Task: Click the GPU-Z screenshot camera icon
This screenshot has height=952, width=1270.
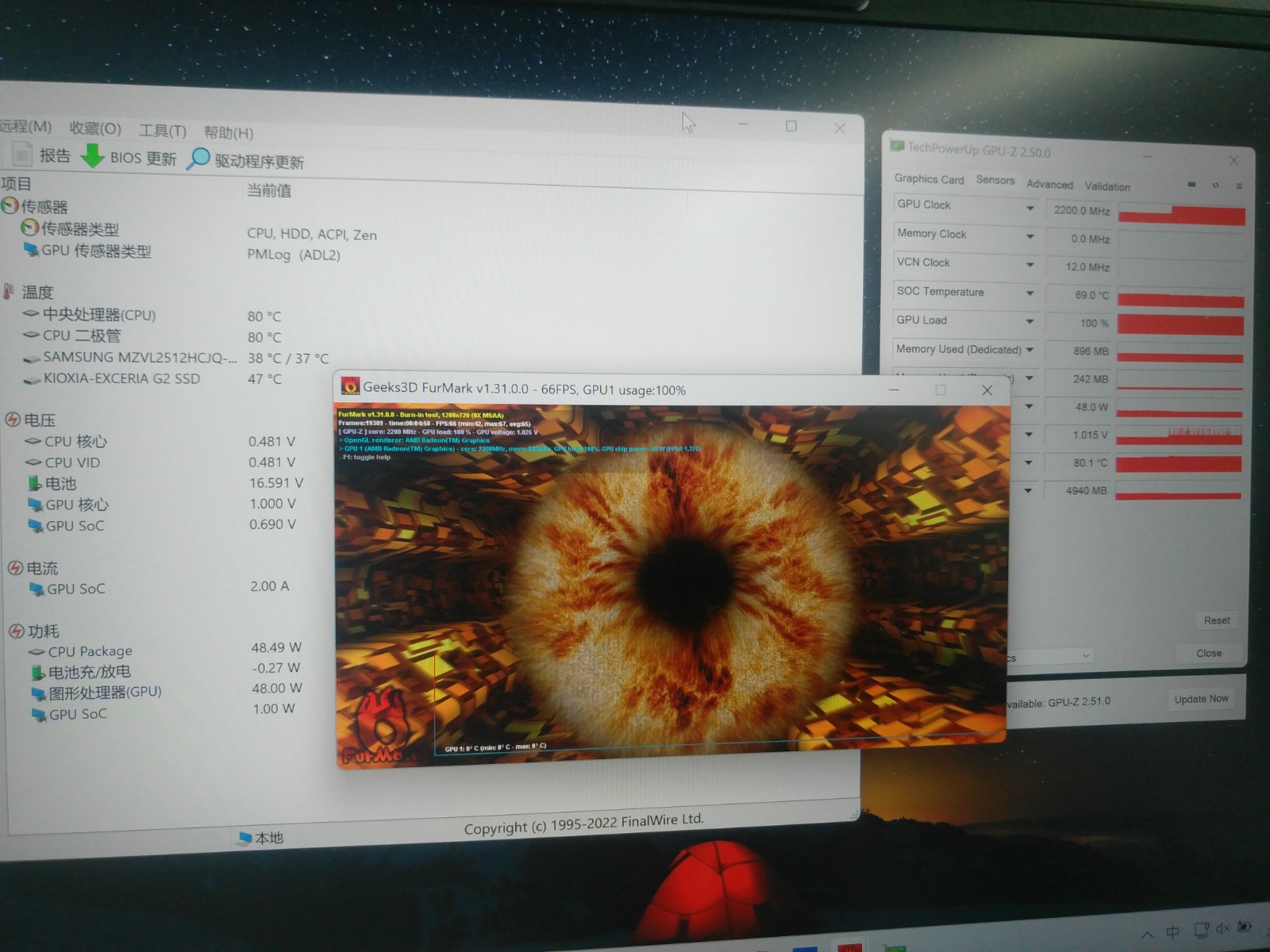Action: (1191, 185)
